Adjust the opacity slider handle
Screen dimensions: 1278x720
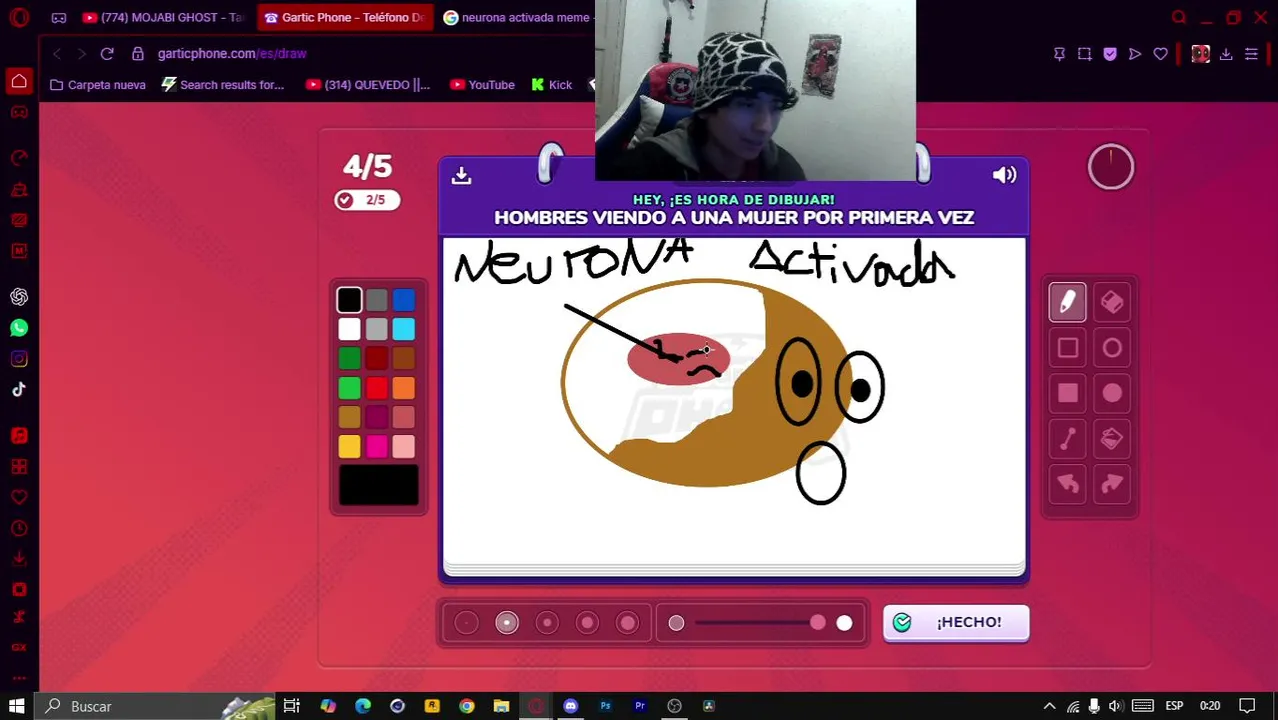coord(818,623)
